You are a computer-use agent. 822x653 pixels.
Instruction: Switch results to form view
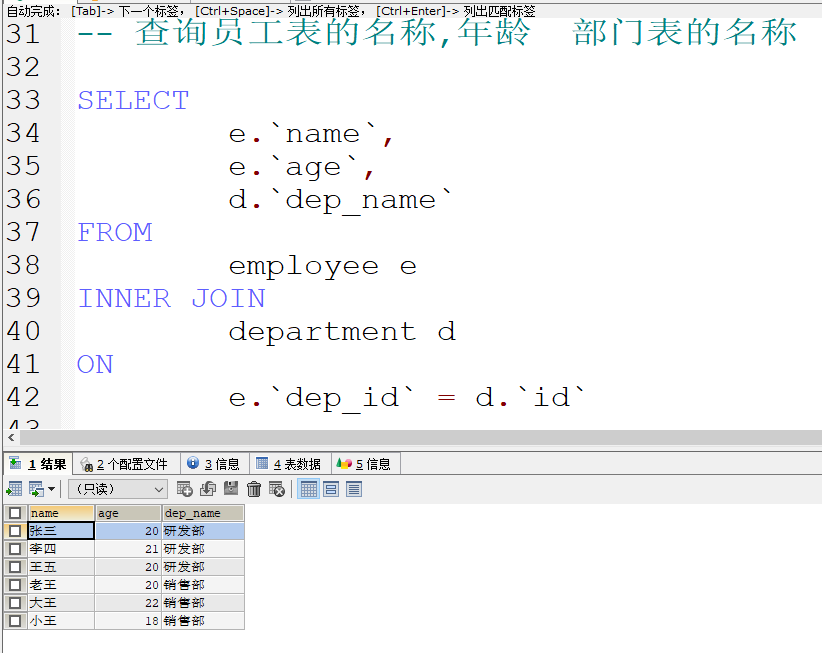pos(332,488)
